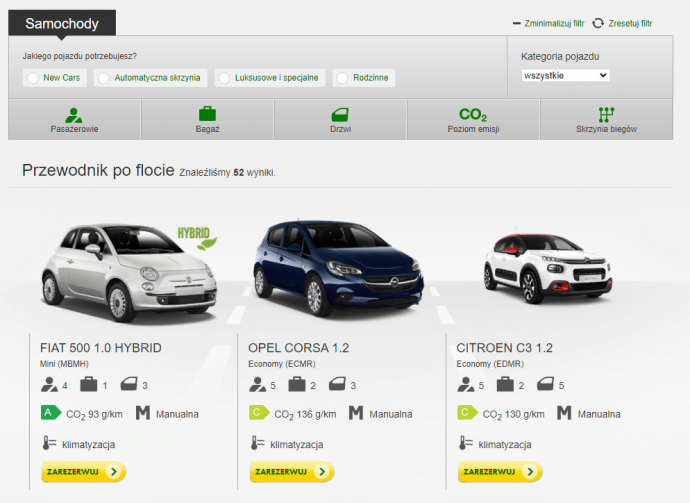Click the M gearbox icon for Opel Corsa
690x503 pixels.
click(356, 413)
